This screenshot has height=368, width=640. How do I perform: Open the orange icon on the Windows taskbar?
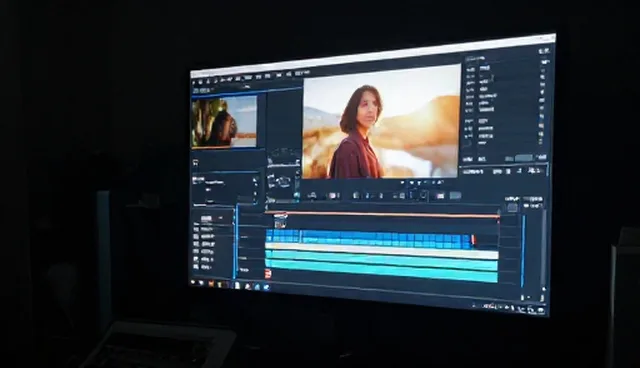(211, 284)
